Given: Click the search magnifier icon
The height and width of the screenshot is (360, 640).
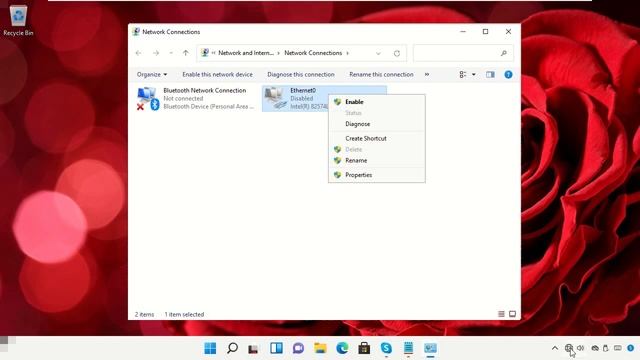Looking at the screenshot, I should [504, 53].
